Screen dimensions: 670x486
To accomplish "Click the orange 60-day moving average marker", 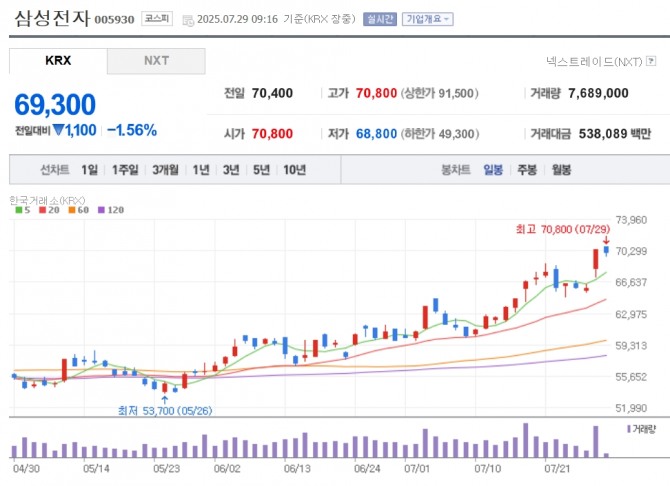I will coord(72,210).
